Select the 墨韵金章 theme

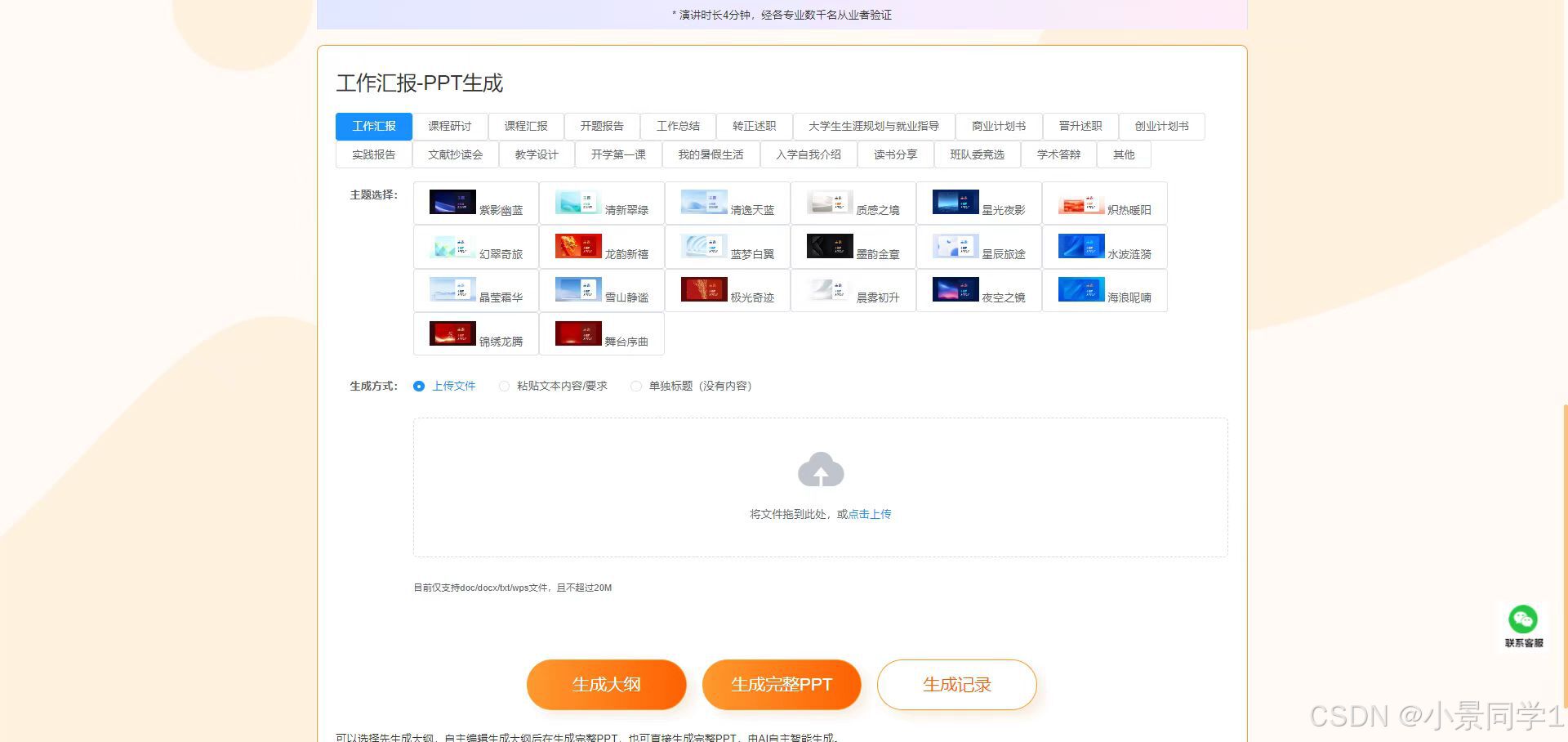[x=853, y=247]
